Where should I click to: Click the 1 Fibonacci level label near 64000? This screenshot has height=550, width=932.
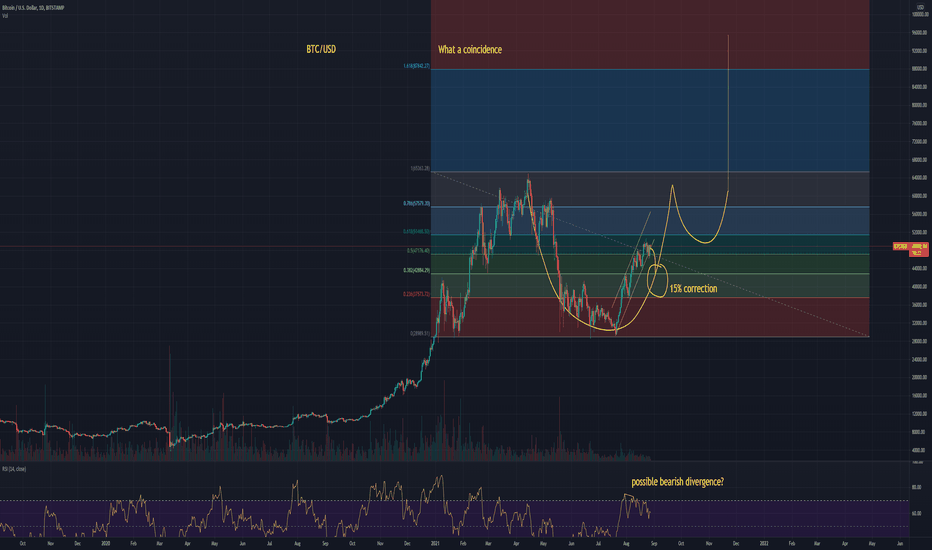(x=420, y=168)
